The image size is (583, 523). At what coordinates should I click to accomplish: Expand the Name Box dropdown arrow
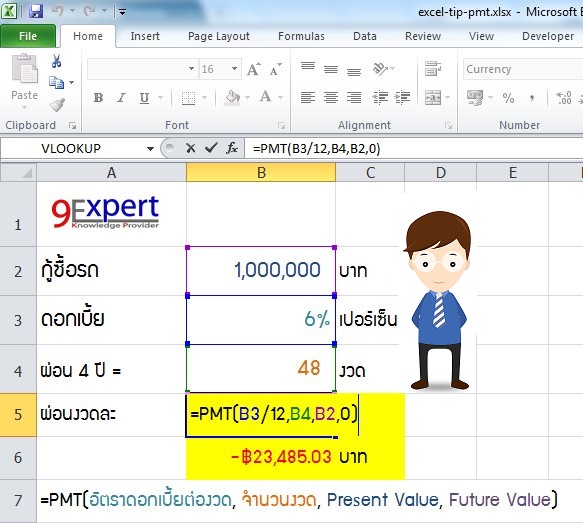coord(150,149)
